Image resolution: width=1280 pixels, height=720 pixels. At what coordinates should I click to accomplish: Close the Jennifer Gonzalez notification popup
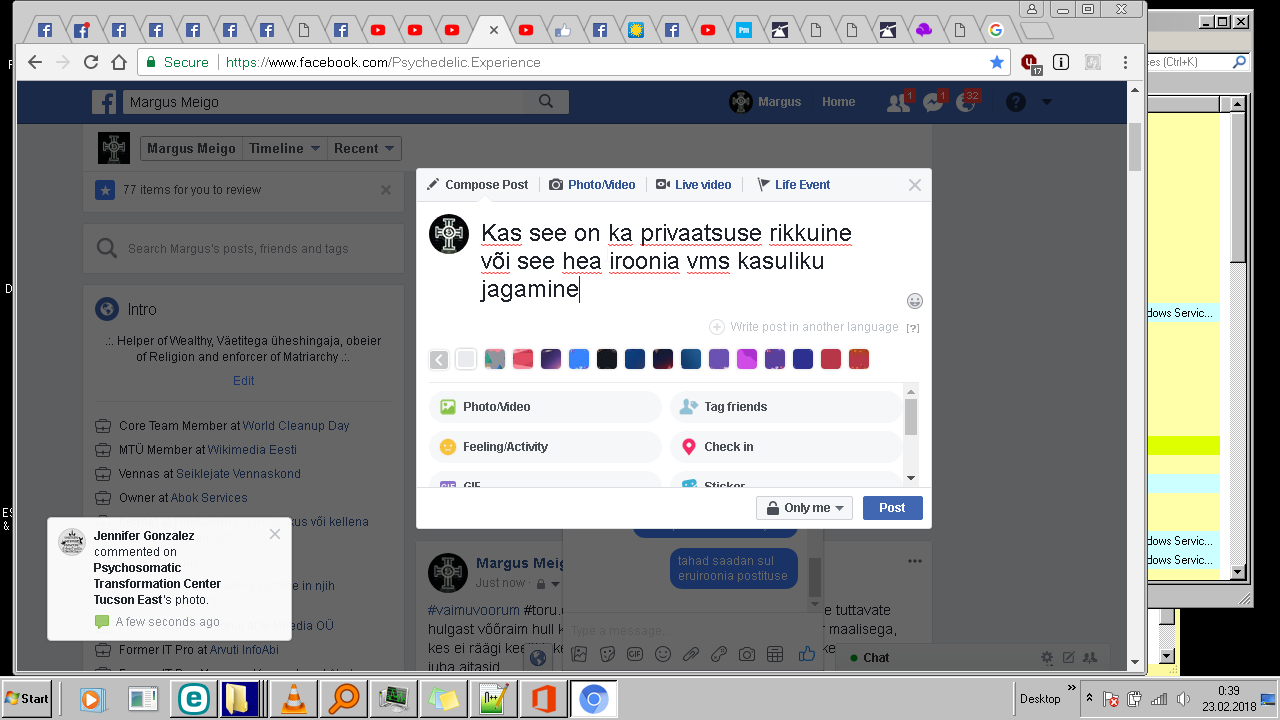pyautogui.click(x=275, y=534)
